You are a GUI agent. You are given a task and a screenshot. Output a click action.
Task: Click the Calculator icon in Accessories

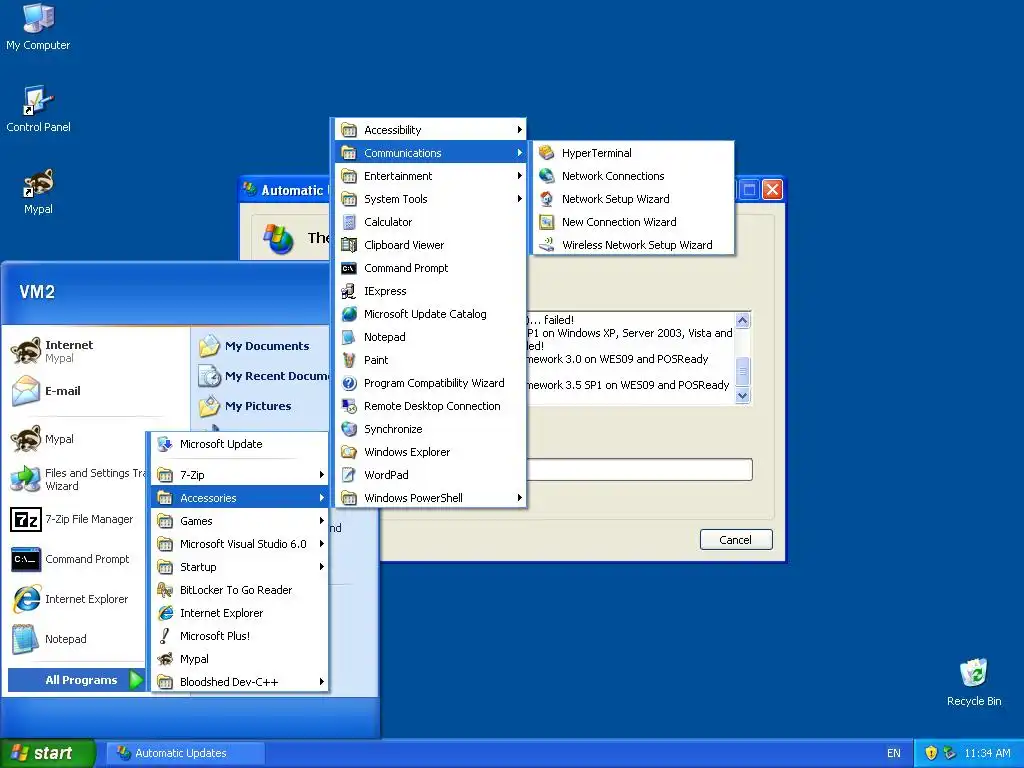pos(349,222)
